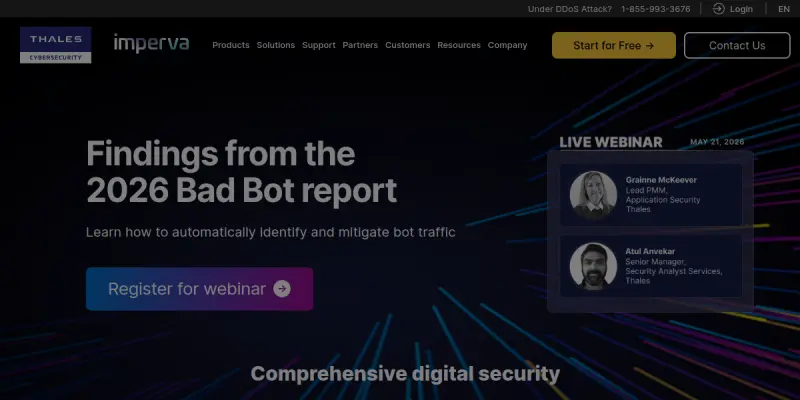Open the Solutions menu
800x400 pixels.
click(276, 45)
